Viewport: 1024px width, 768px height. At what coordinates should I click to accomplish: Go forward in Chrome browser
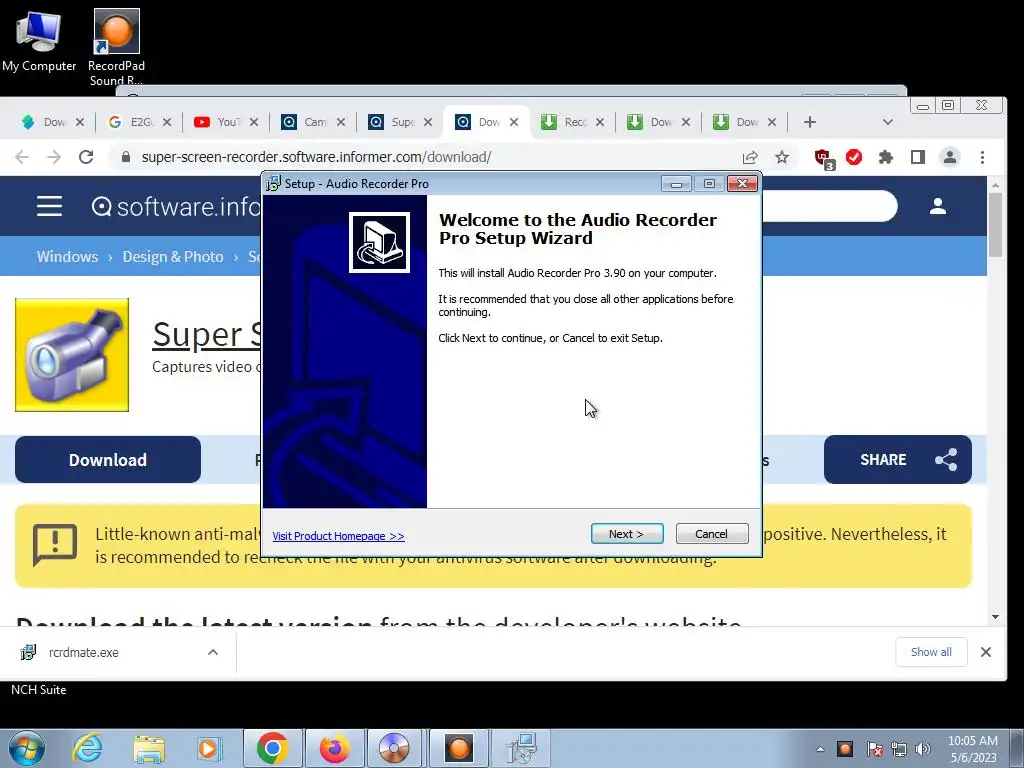[x=54, y=157]
